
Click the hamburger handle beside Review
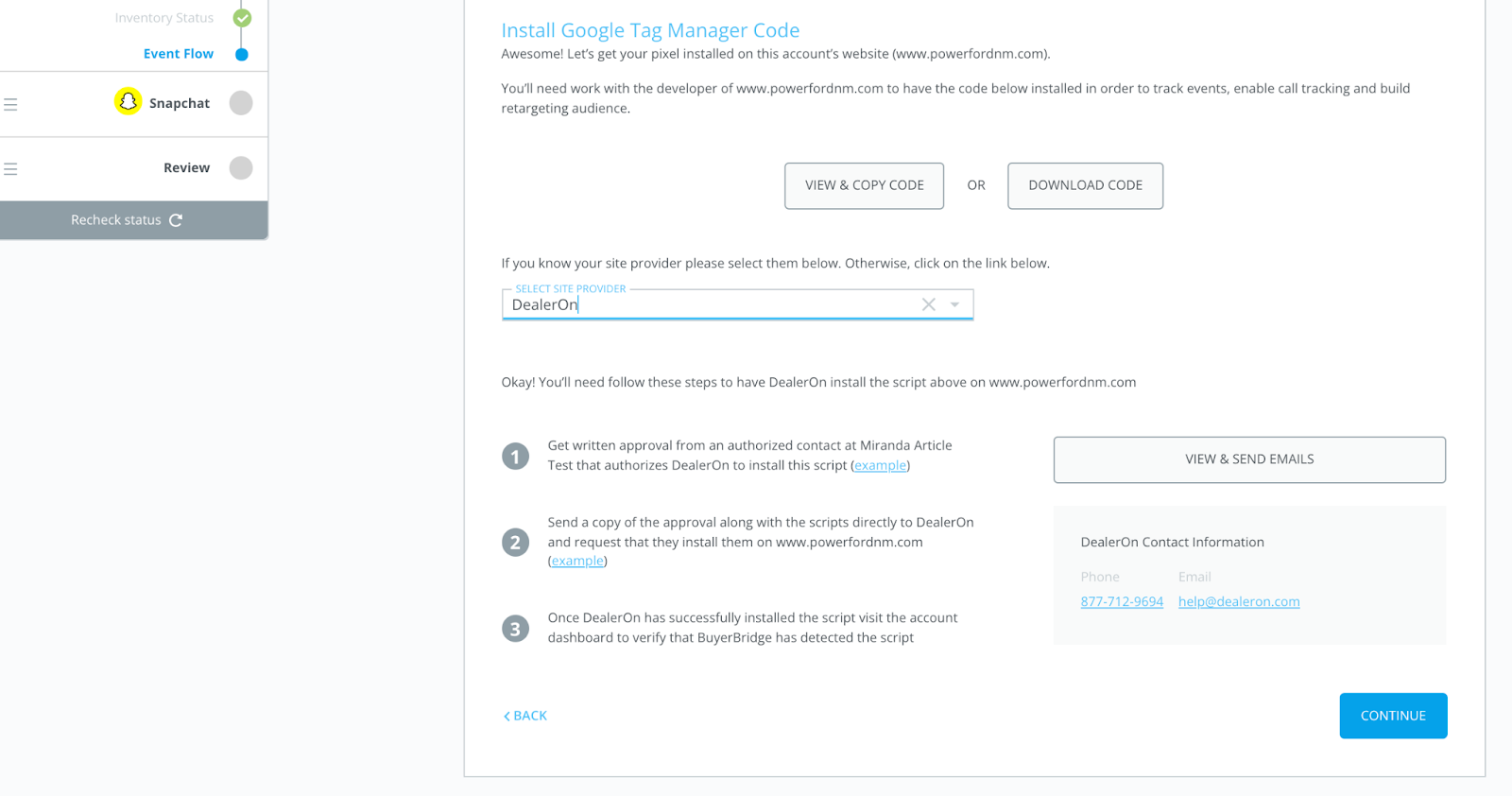10,169
